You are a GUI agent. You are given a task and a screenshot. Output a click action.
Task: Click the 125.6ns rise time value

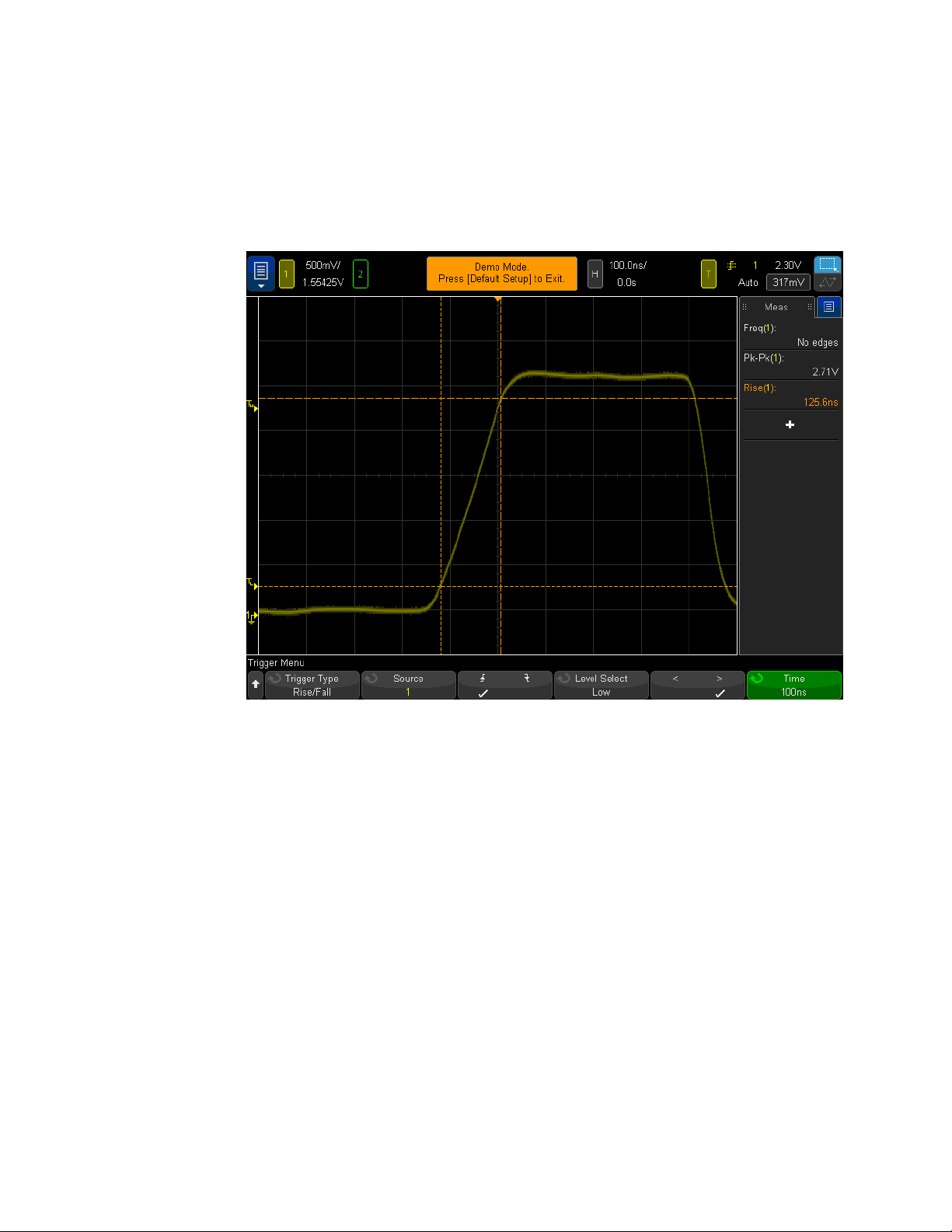(x=821, y=403)
